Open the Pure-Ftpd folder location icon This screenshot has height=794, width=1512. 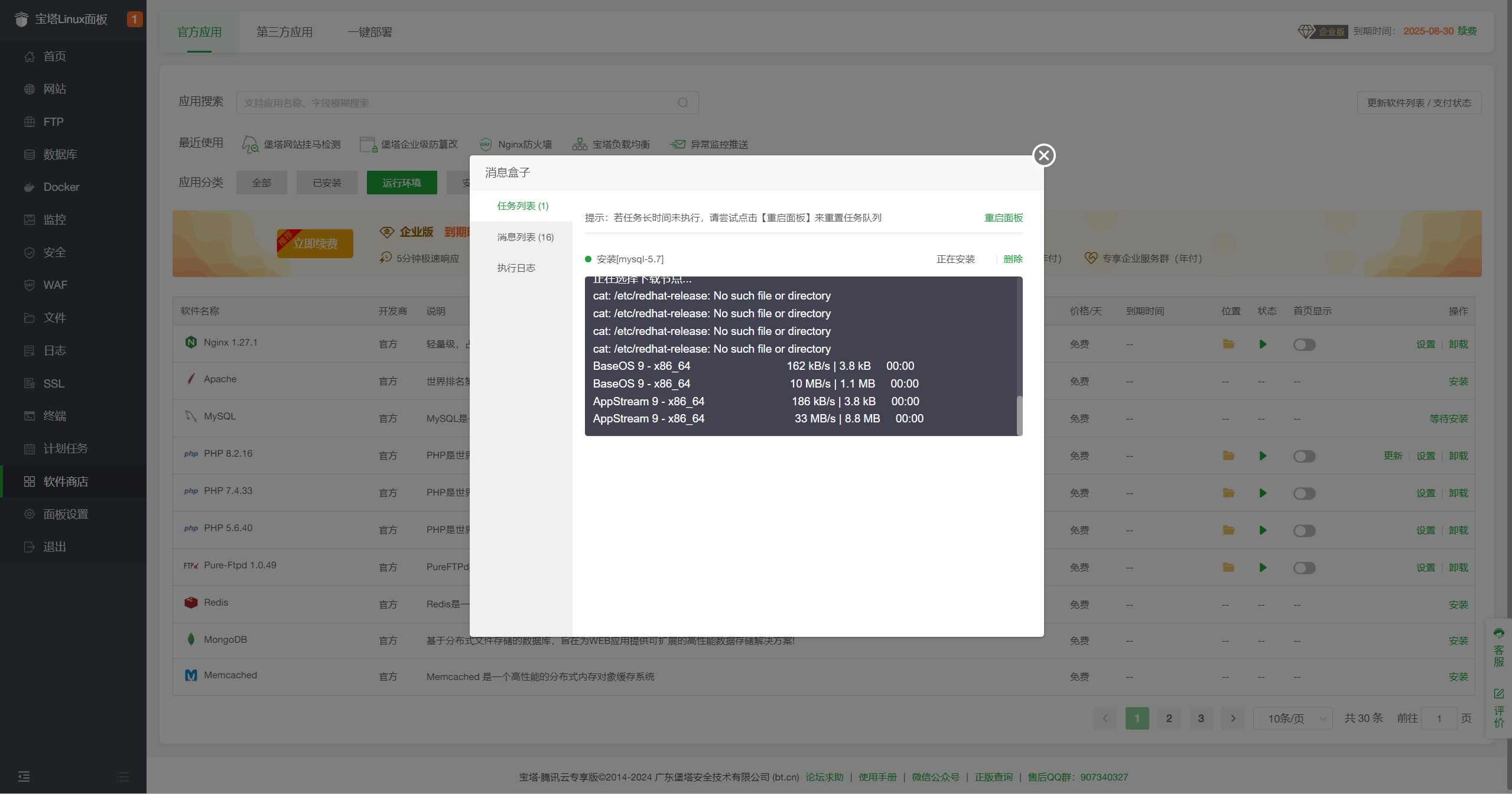pyautogui.click(x=1228, y=567)
